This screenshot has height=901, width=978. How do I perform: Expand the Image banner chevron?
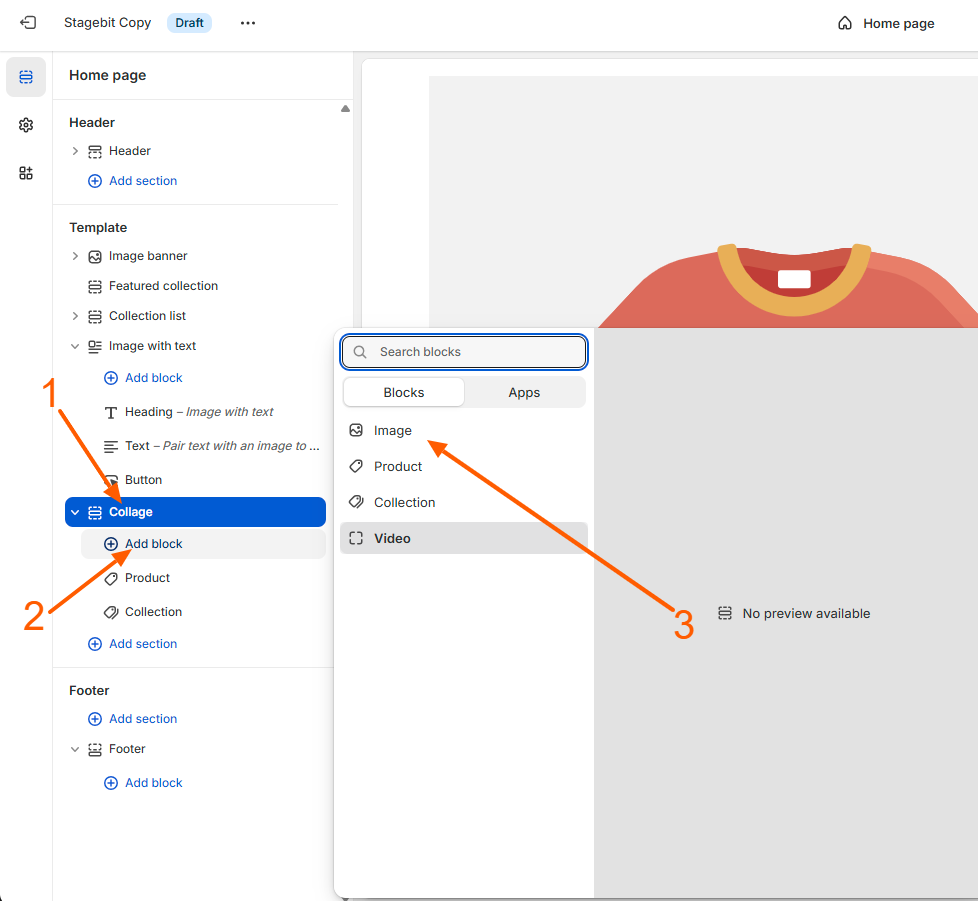click(75, 256)
